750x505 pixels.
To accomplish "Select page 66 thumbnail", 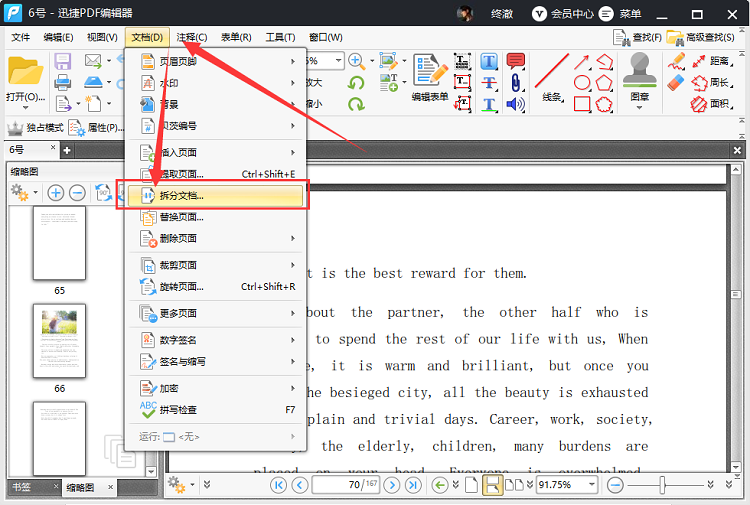I will click(x=59, y=340).
